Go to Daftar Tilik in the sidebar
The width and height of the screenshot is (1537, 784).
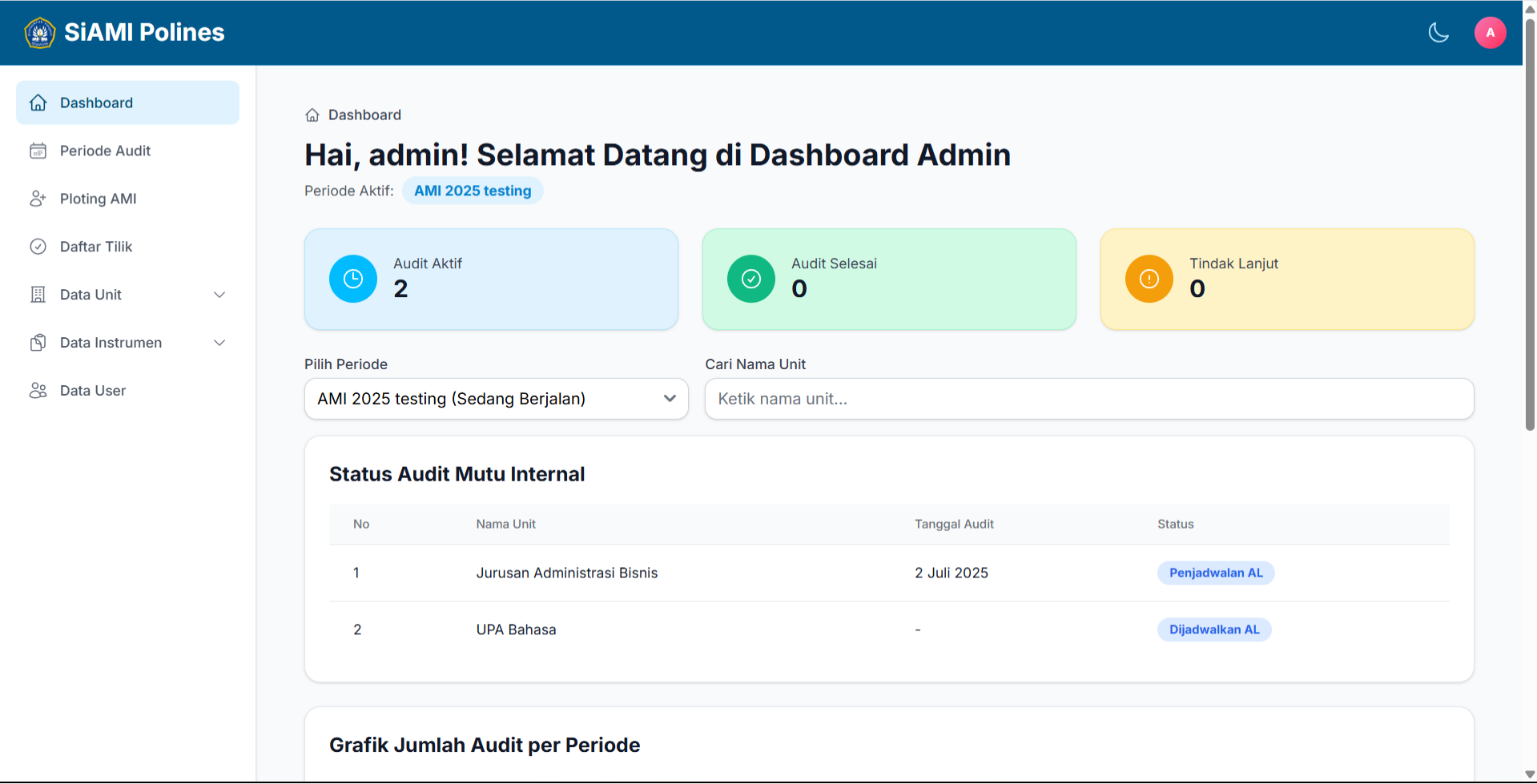pyautogui.click(x=96, y=247)
